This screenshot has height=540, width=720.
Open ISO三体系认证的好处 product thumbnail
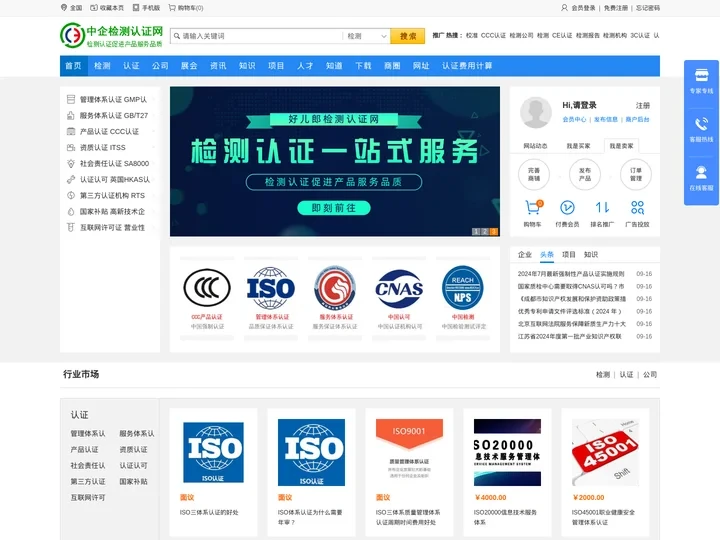tap(214, 452)
